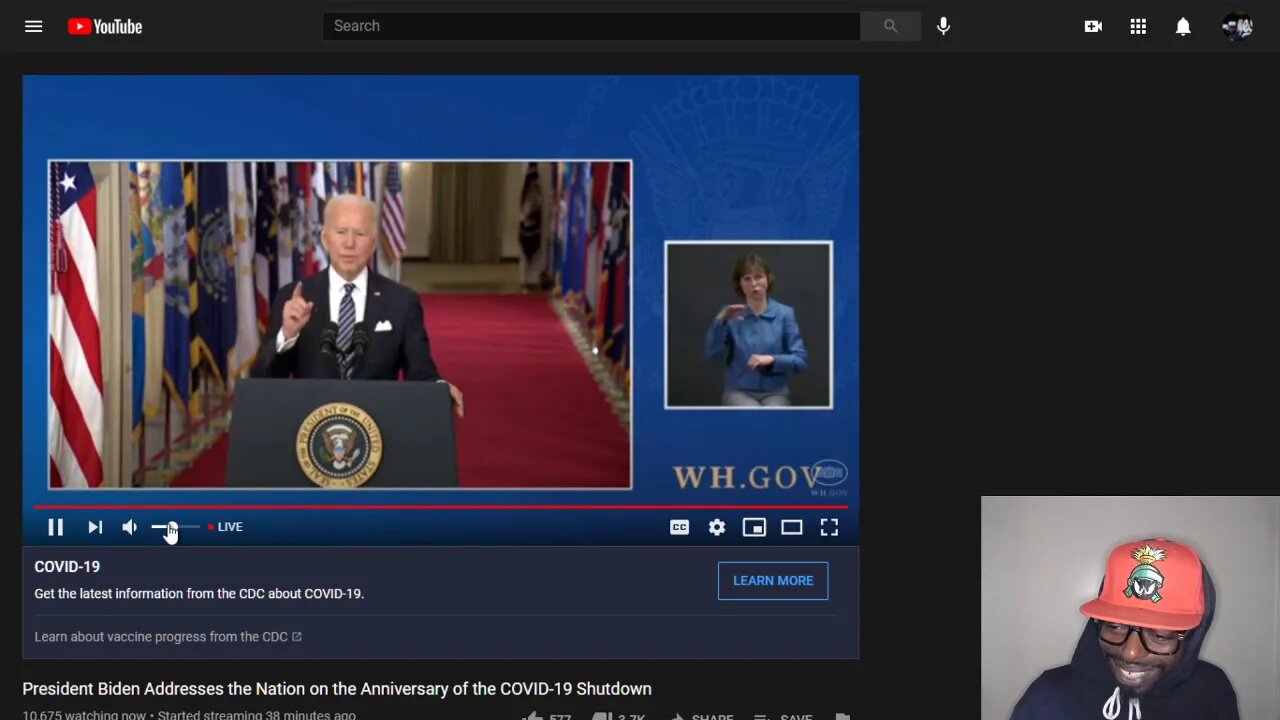Jump to LIVE position
Viewport: 1280px width, 720px height.
[x=226, y=527]
